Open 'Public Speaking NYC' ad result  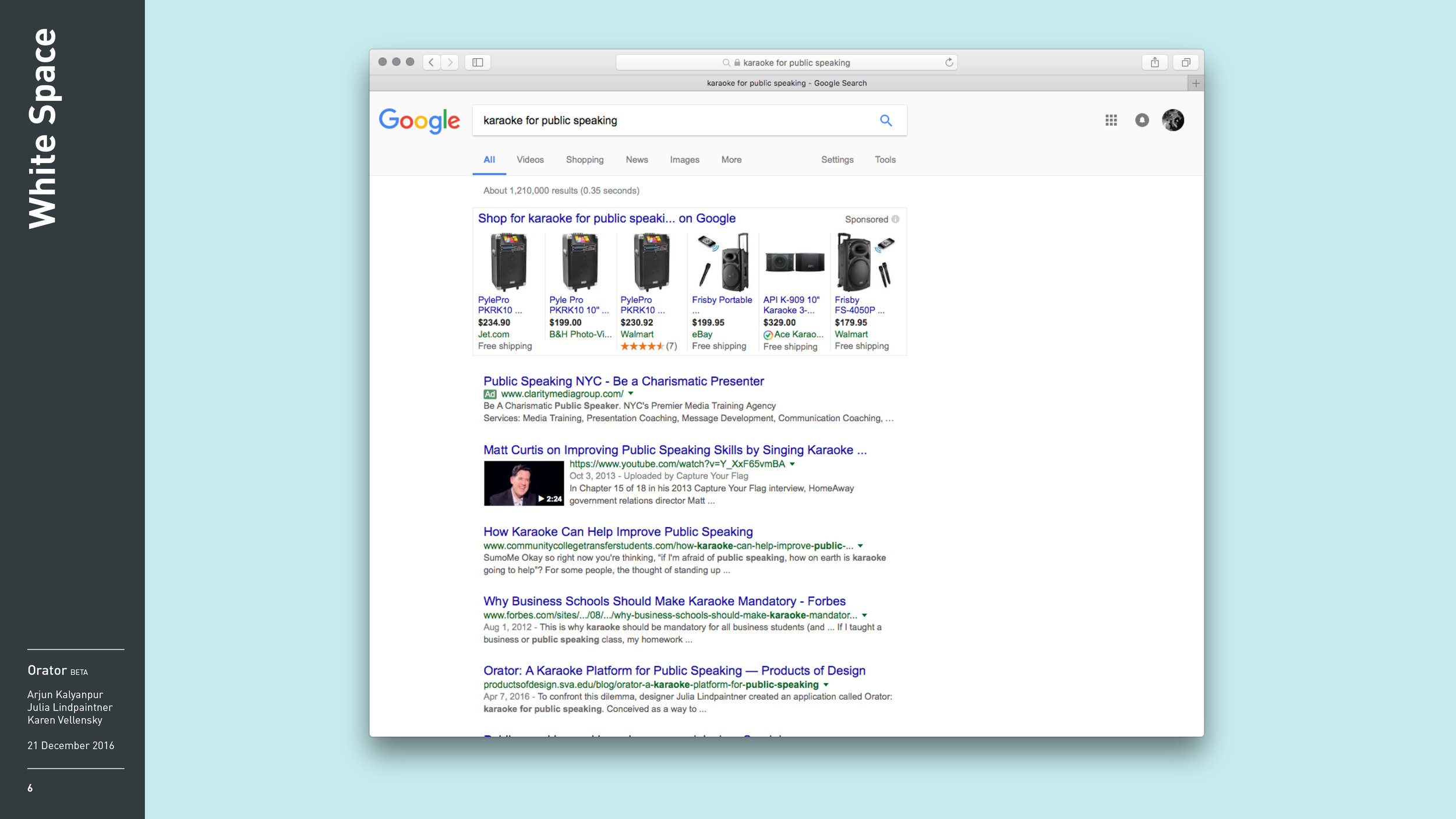coord(623,381)
